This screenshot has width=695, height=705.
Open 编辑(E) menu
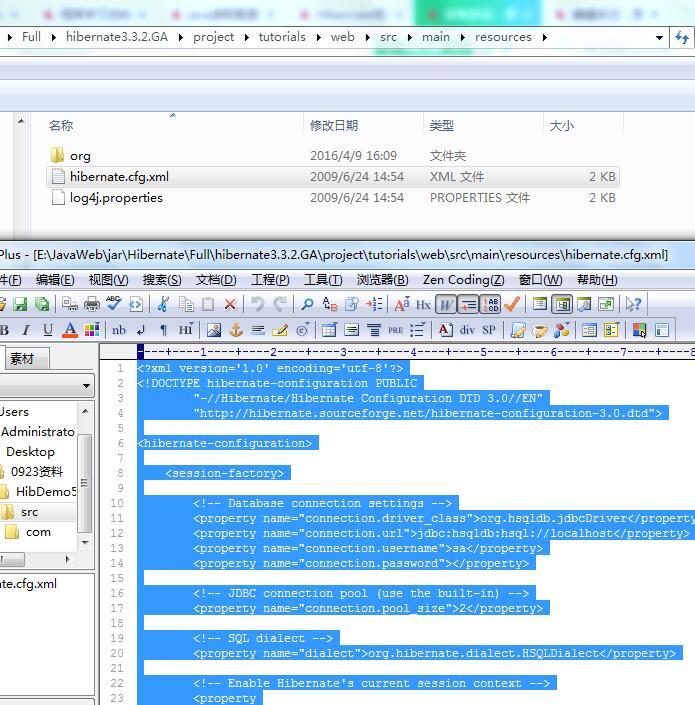tap(55, 280)
